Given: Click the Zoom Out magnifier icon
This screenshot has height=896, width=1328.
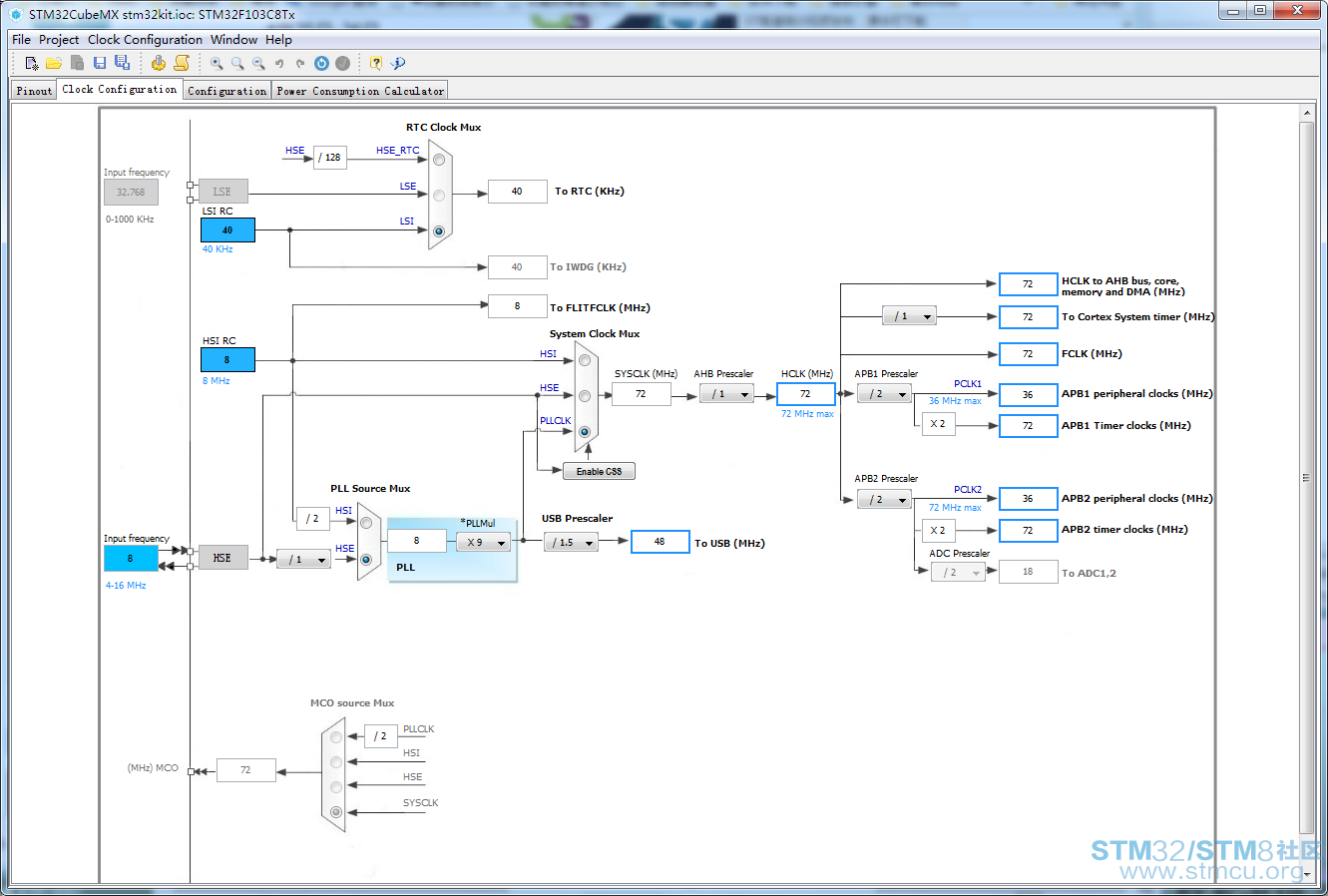Looking at the screenshot, I should pyautogui.click(x=258, y=63).
